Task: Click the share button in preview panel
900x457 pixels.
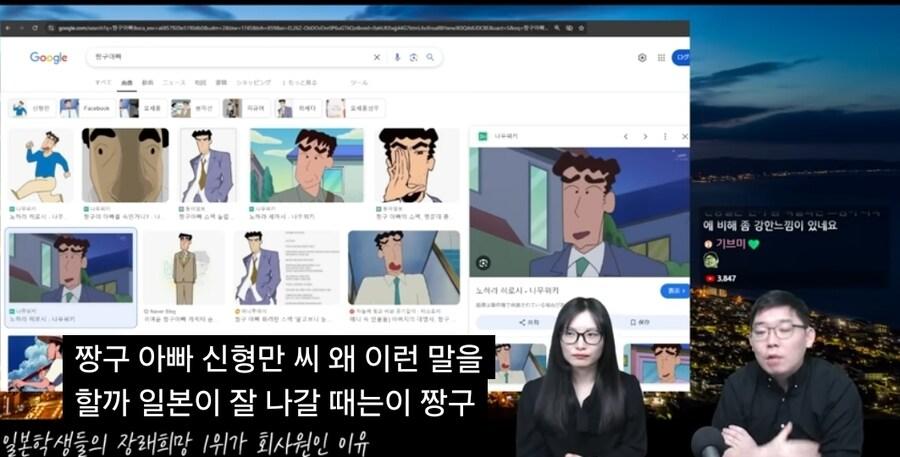Action: [x=529, y=323]
